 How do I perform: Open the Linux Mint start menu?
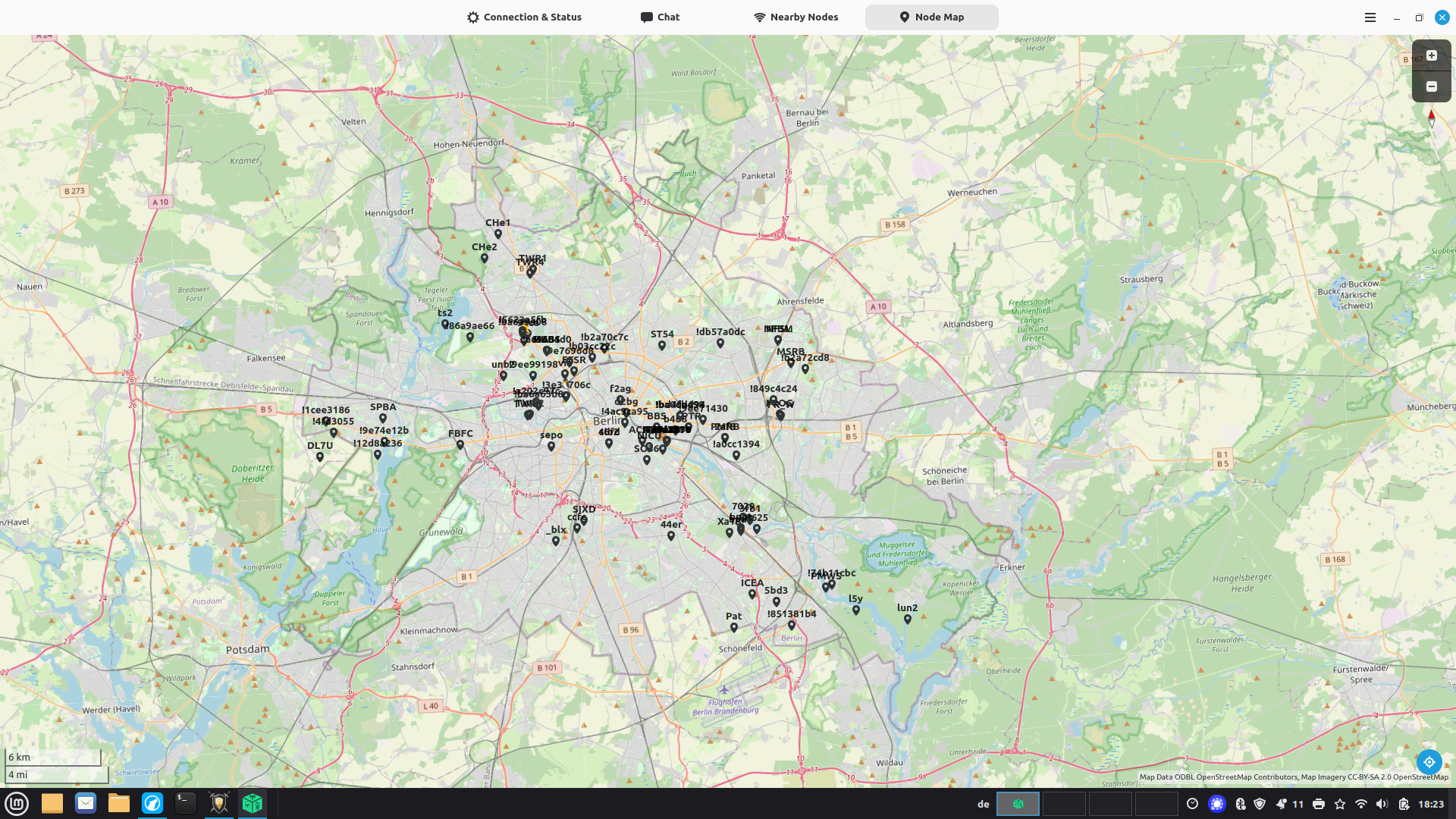17,803
